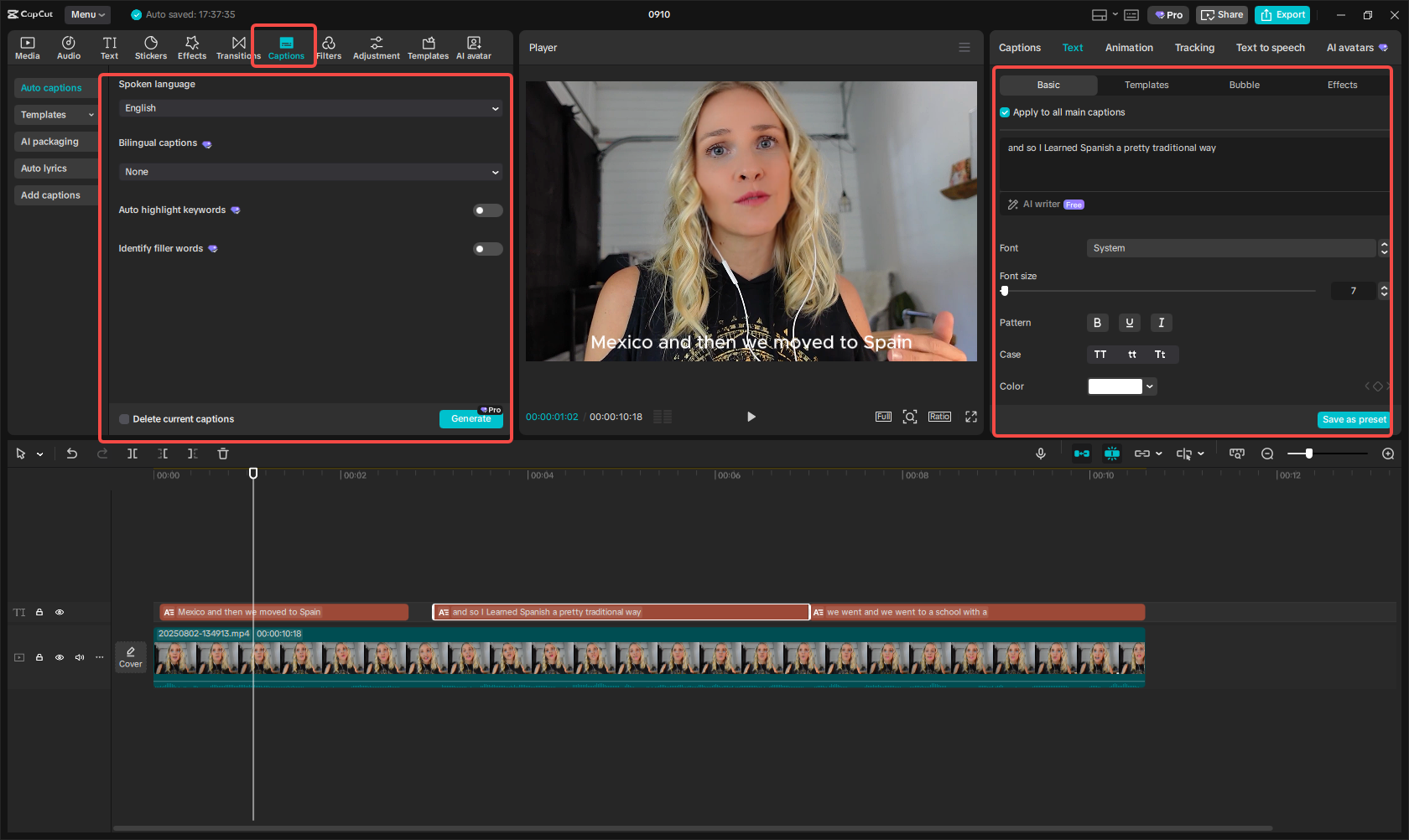The image size is (1409, 840).
Task: Click the undo arrow in timeline toolbar
Action: point(72,454)
